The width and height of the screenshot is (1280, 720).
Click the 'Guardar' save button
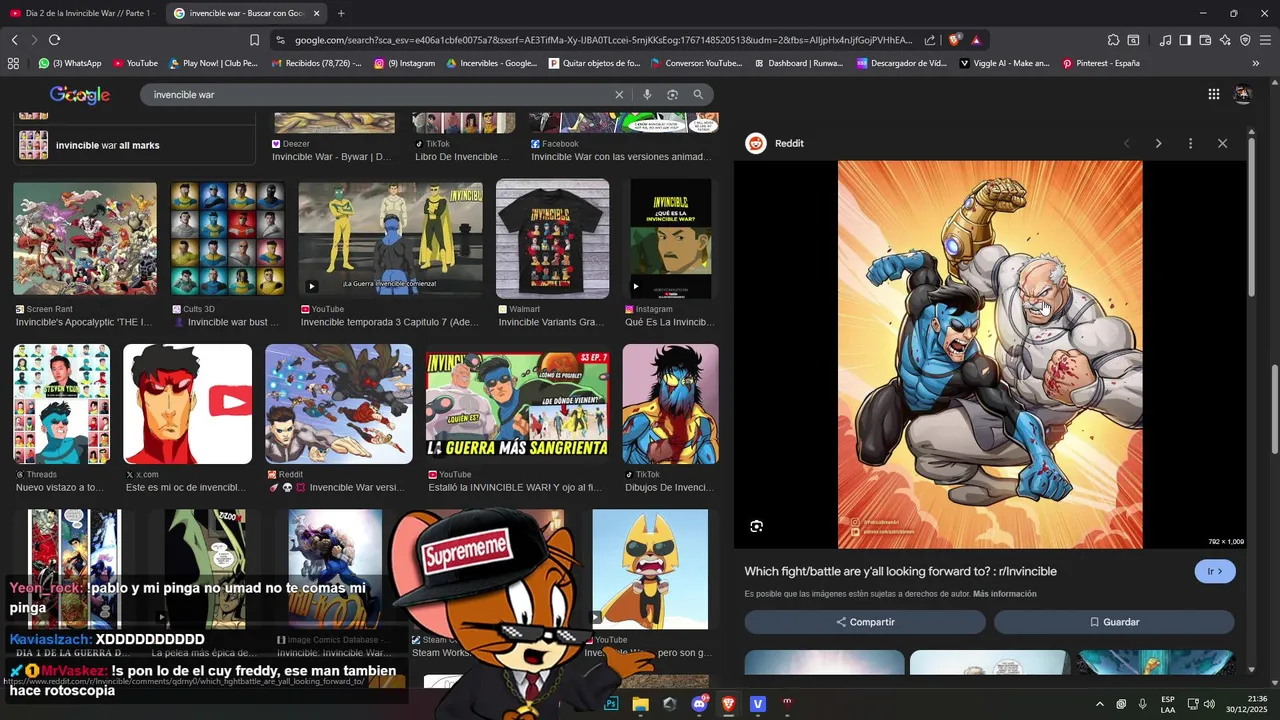point(1114,622)
